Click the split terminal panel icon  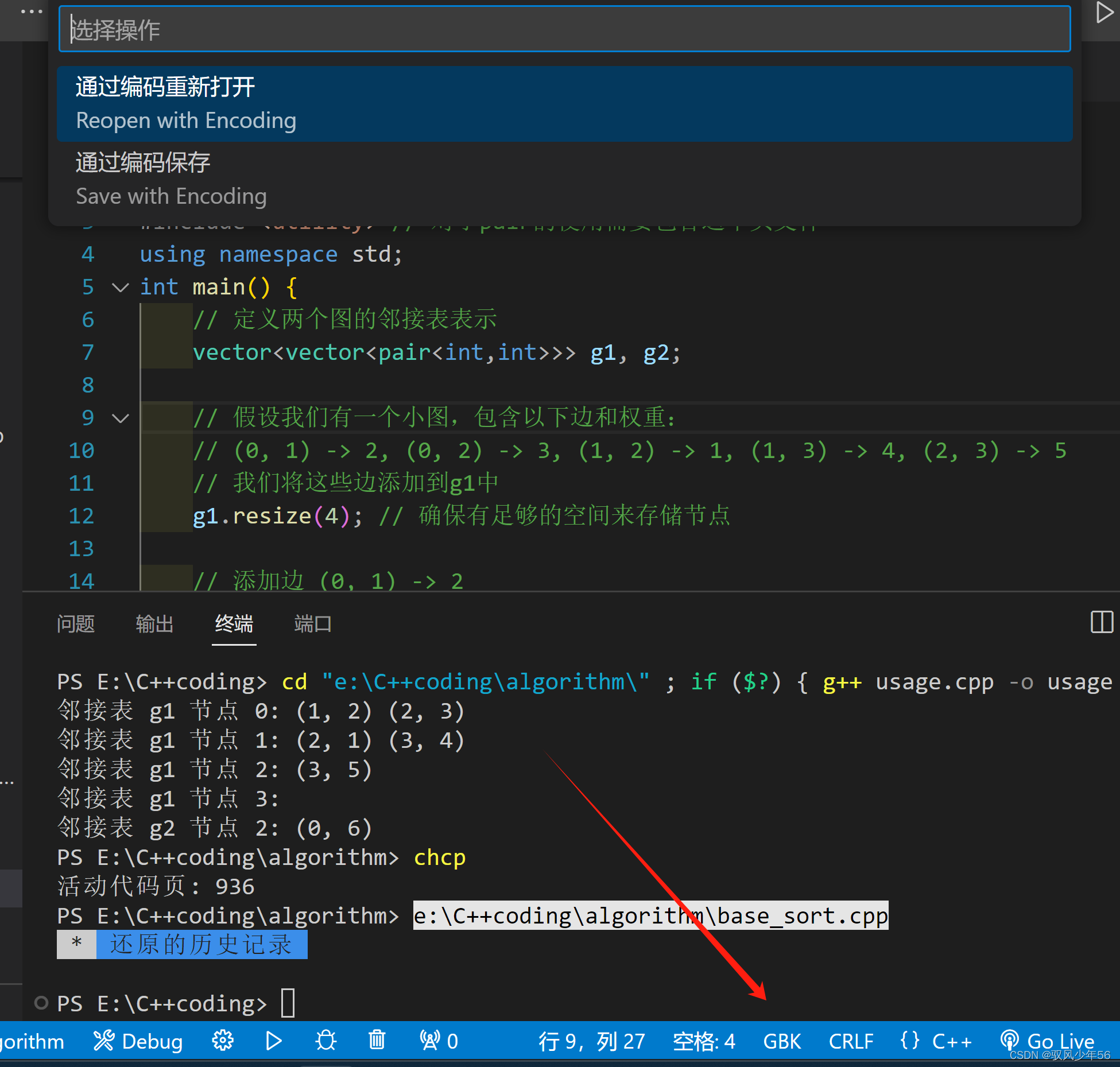point(1102,622)
